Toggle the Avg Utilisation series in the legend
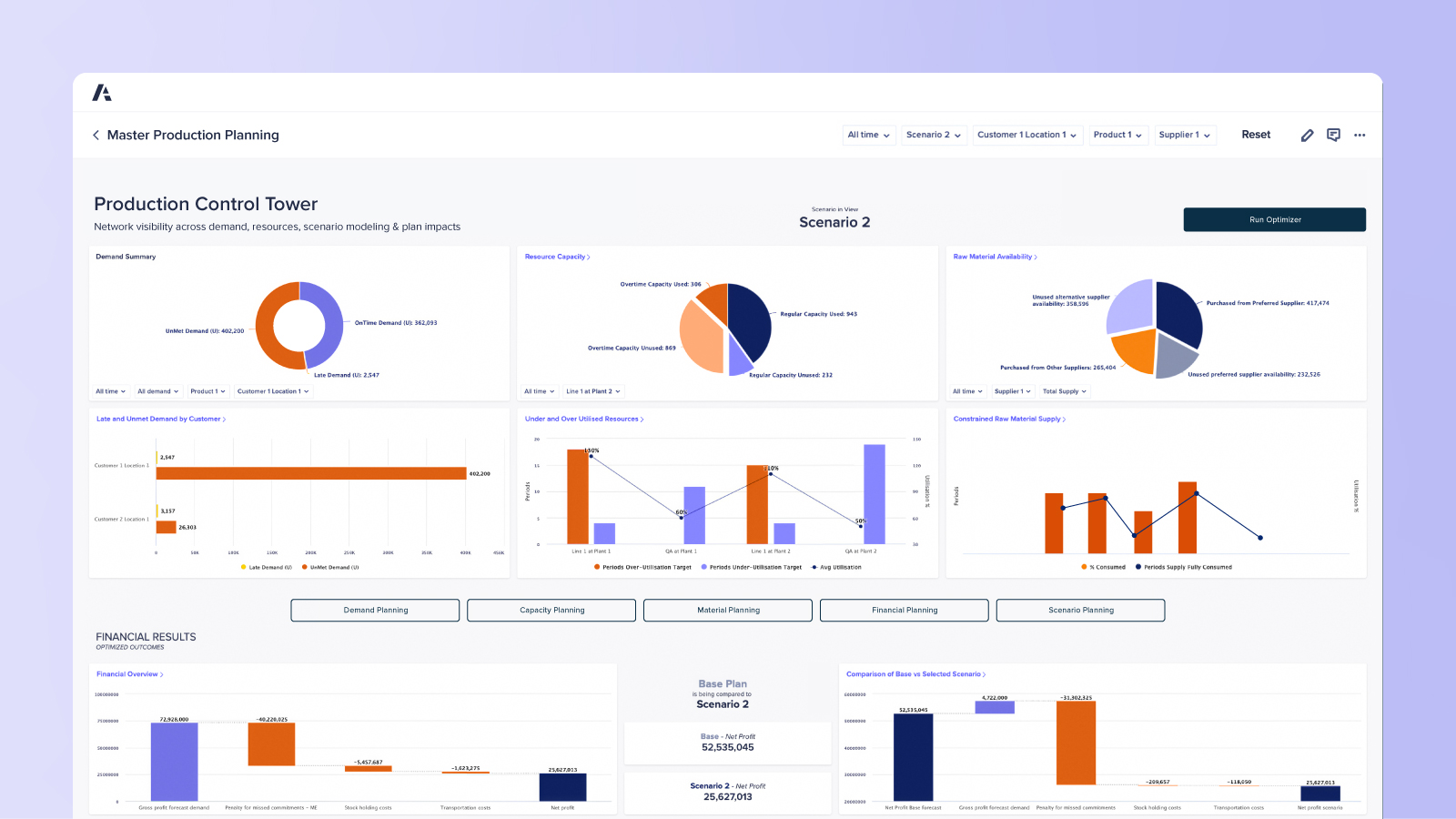Image resolution: width=1456 pixels, height=819 pixels. (835, 567)
